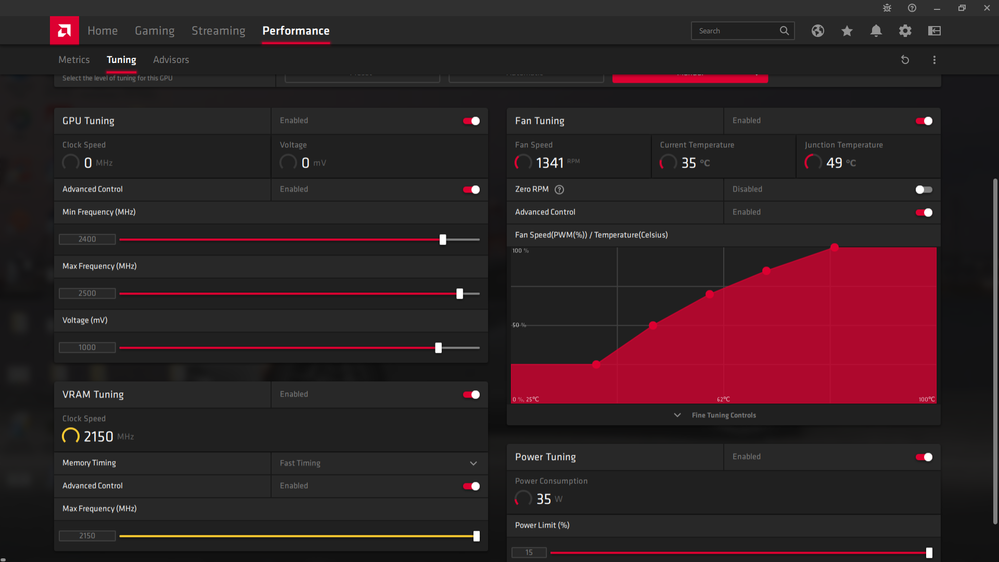999x562 pixels.
Task: Click the Power Limit 15 input field
Action: pyautogui.click(x=529, y=553)
